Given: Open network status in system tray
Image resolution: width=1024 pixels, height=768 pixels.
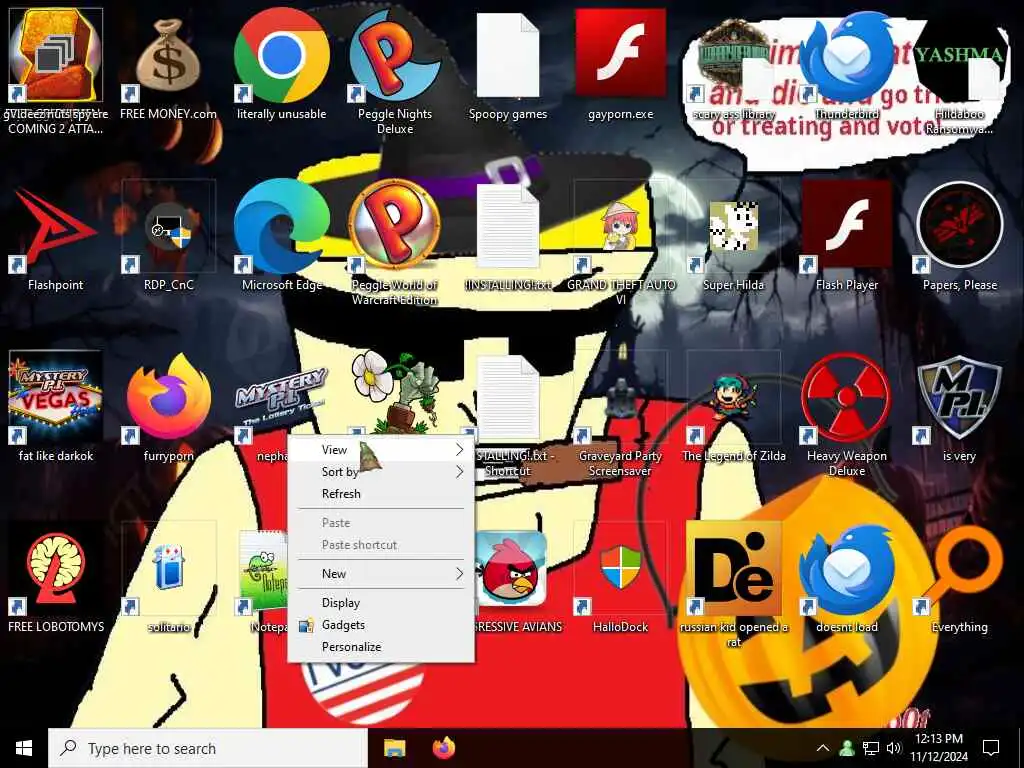Looking at the screenshot, I should 870,748.
